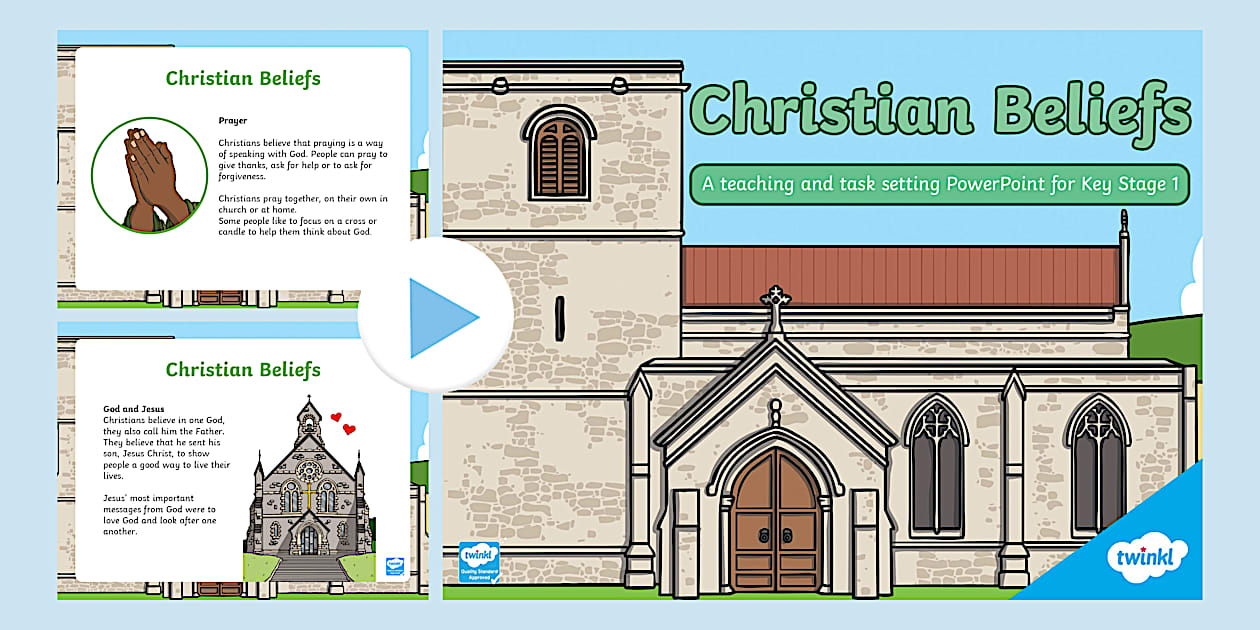Click the small Twinkl stamp on God slide

coord(394,567)
